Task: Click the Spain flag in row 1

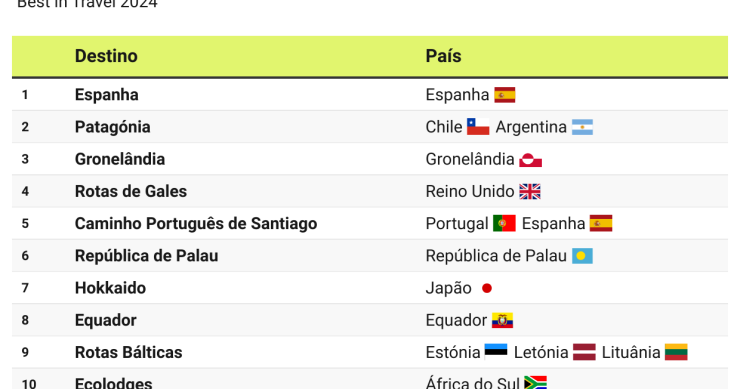Action: tap(505, 95)
